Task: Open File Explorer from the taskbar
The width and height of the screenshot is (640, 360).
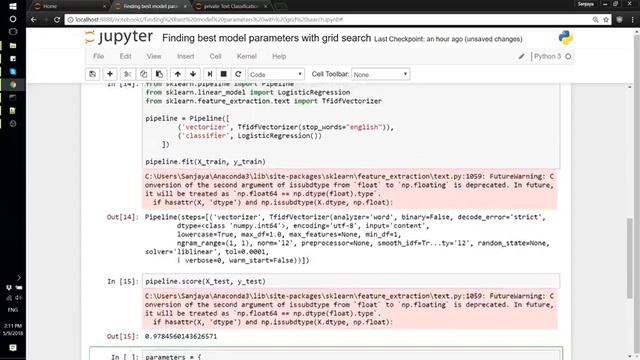Action: [x=13, y=45]
